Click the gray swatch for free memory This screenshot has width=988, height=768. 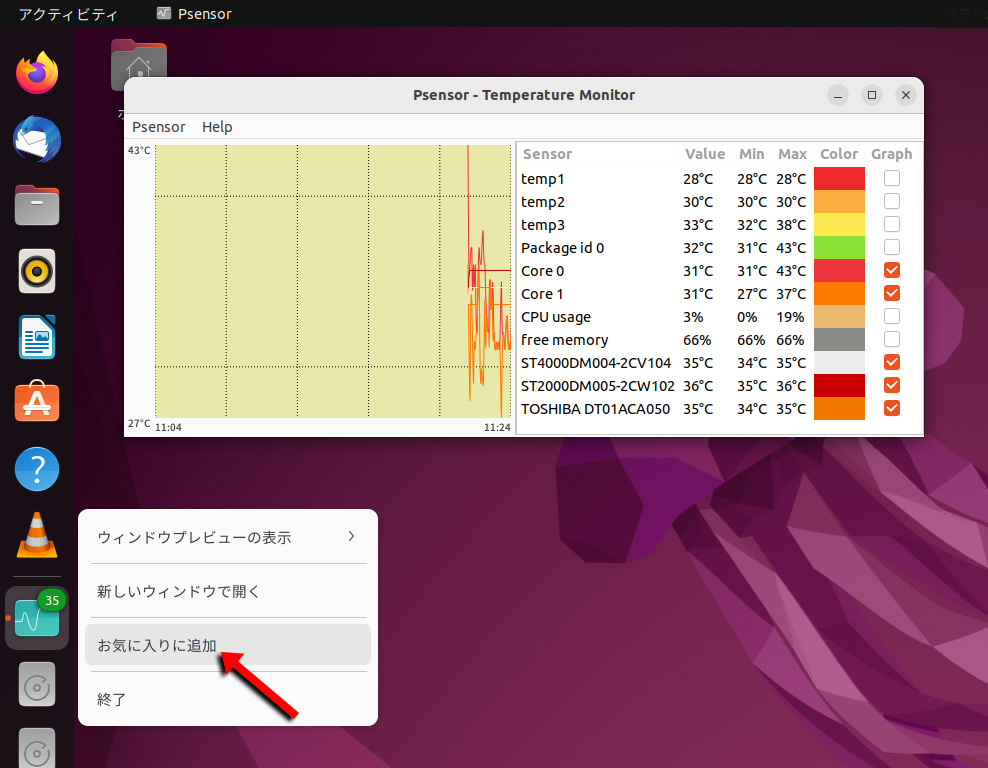click(x=839, y=339)
